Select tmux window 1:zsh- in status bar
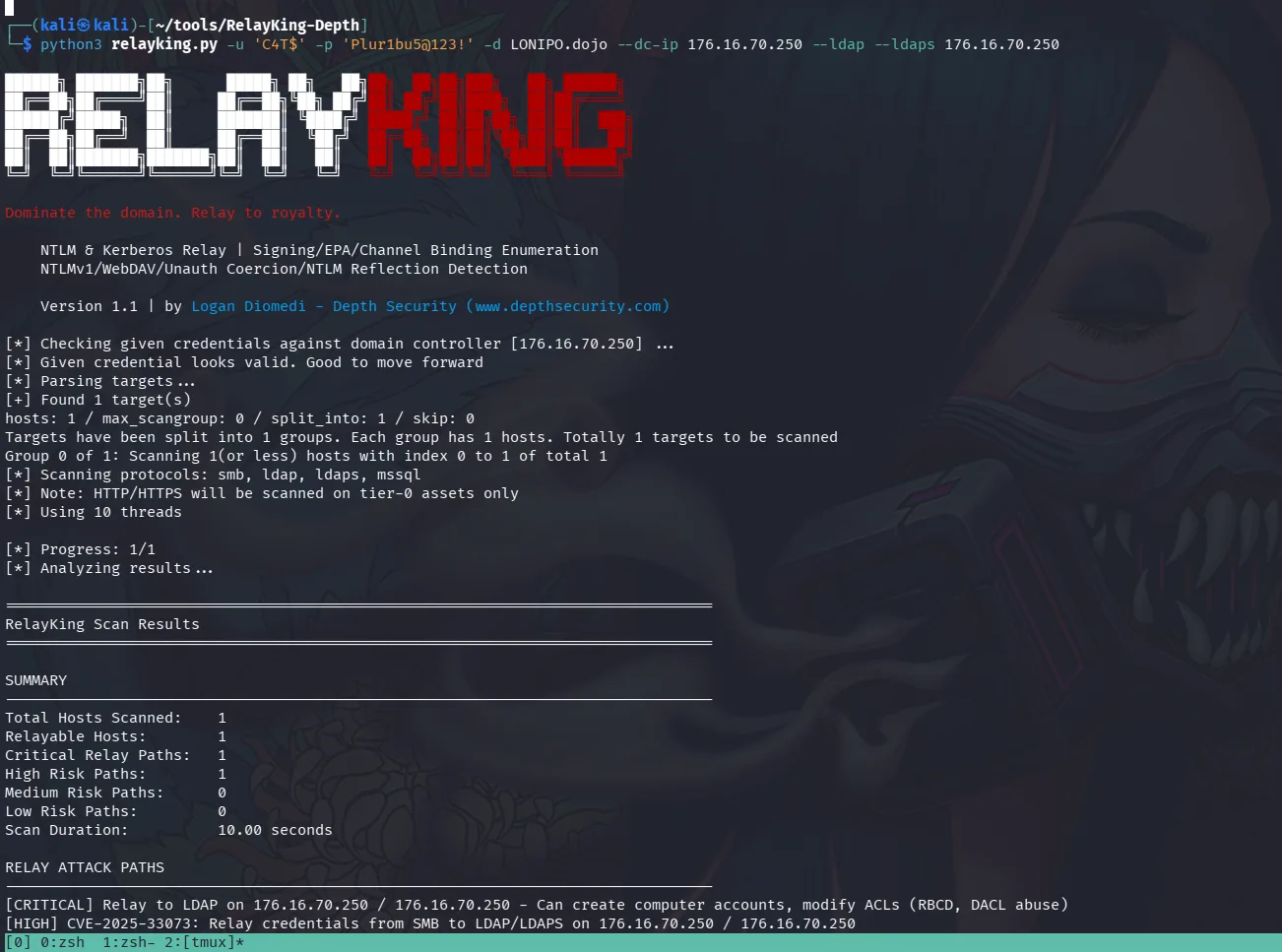The image size is (1282, 952). coord(129,942)
